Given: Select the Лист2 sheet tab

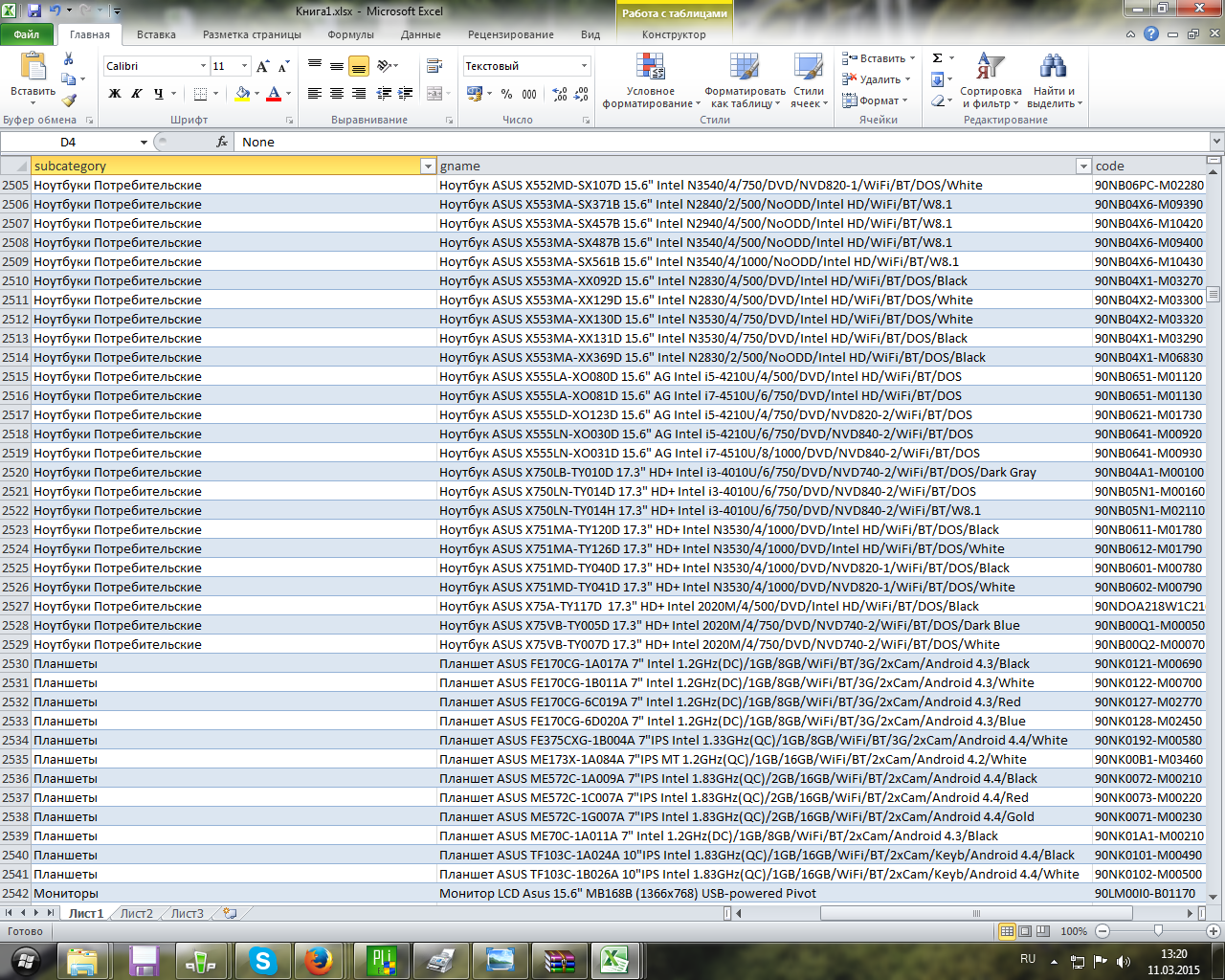Looking at the screenshot, I should pyautogui.click(x=136, y=913).
